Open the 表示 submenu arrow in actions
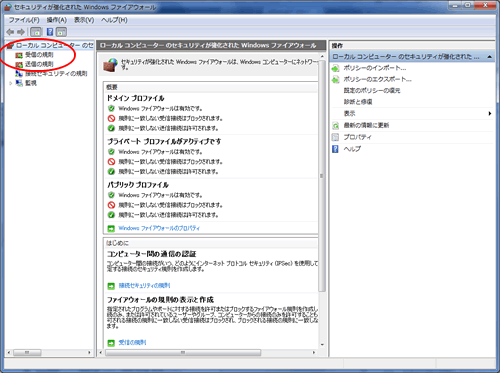Image resolution: width=500 pixels, height=373 pixels. pyautogui.click(x=490, y=114)
